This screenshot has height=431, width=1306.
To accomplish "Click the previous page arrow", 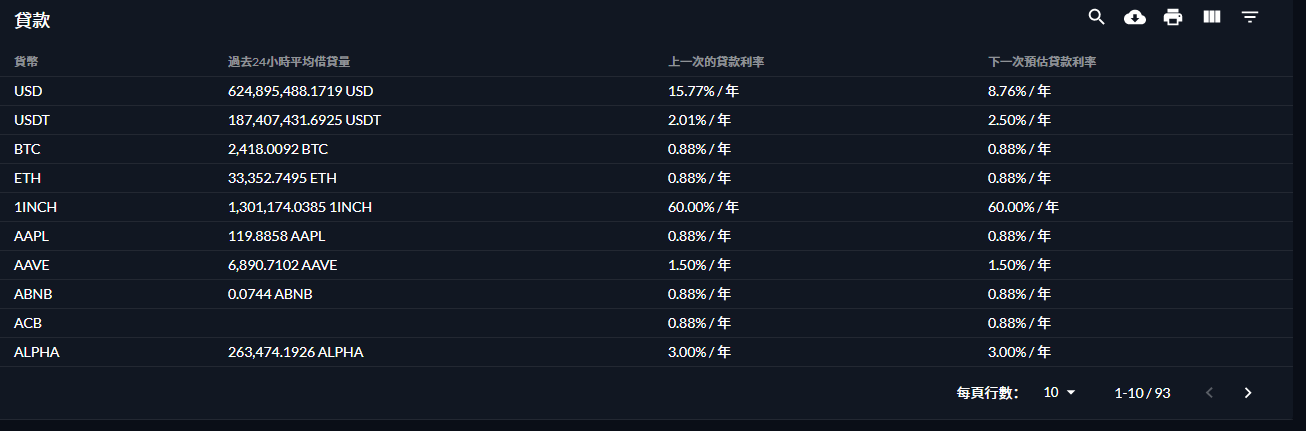I will coord(1209,393).
